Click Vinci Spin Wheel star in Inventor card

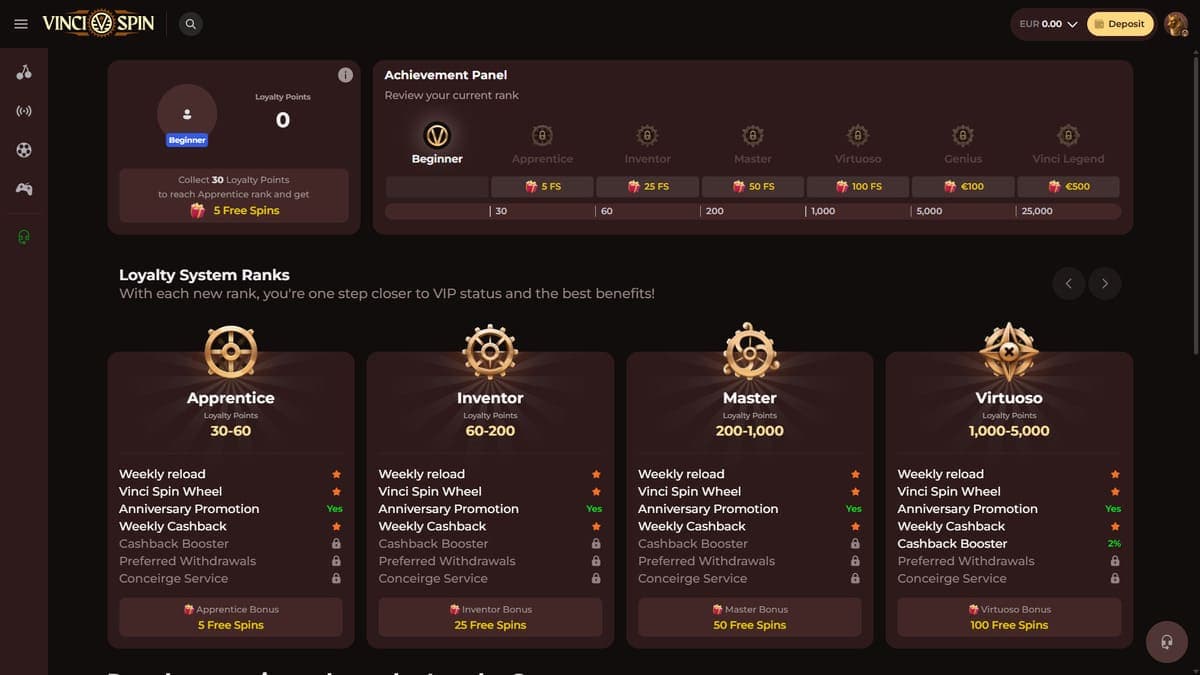[x=596, y=492]
